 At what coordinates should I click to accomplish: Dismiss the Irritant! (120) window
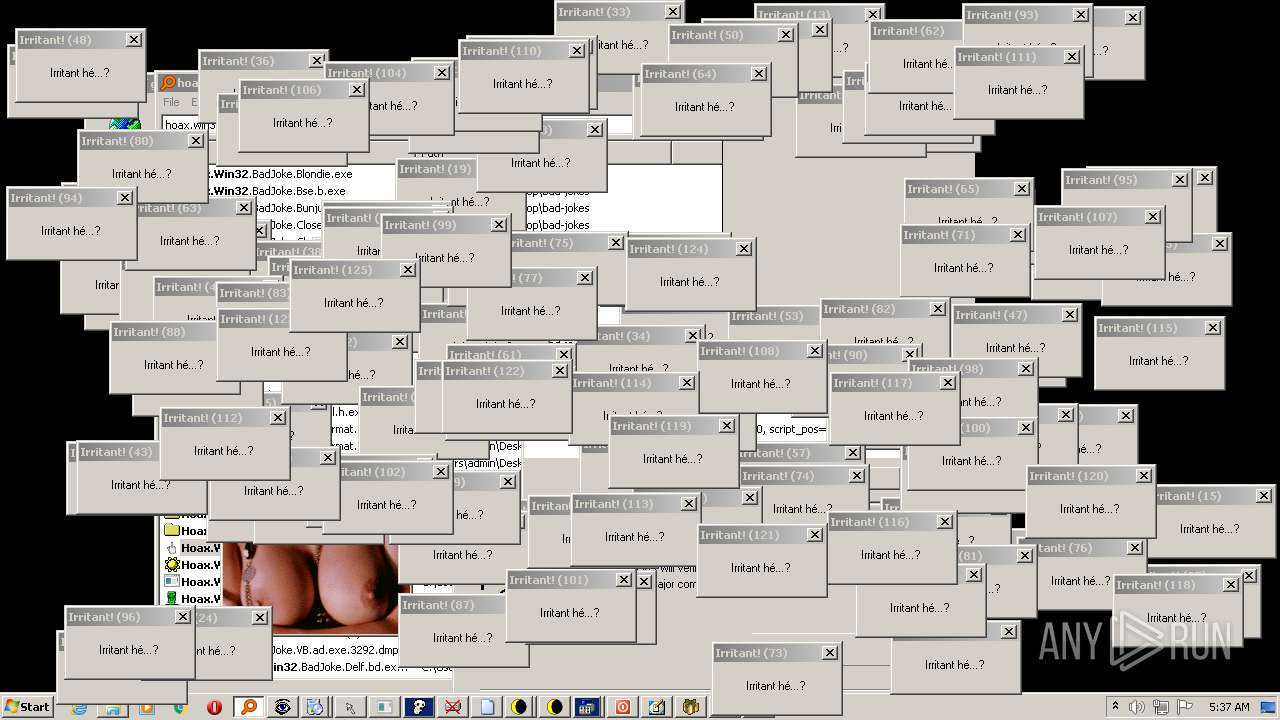click(x=1143, y=476)
